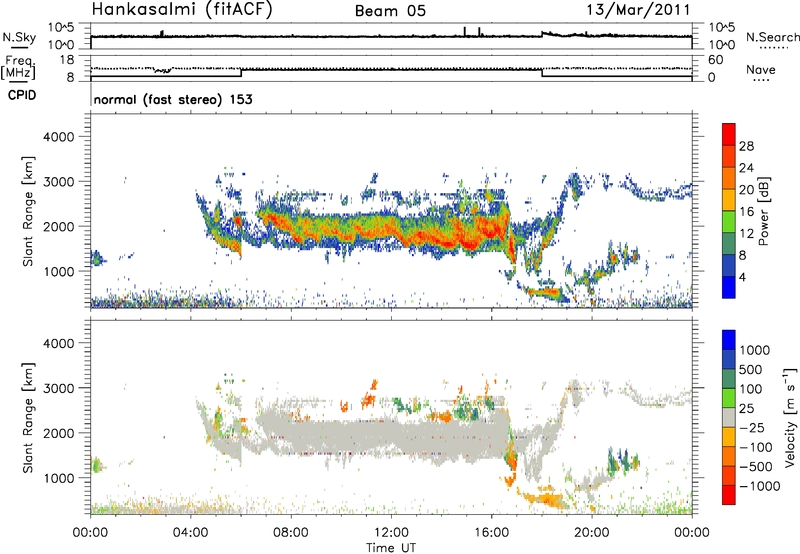
Task: Click the '60' tick on the Nave axis
Action: tap(715, 60)
